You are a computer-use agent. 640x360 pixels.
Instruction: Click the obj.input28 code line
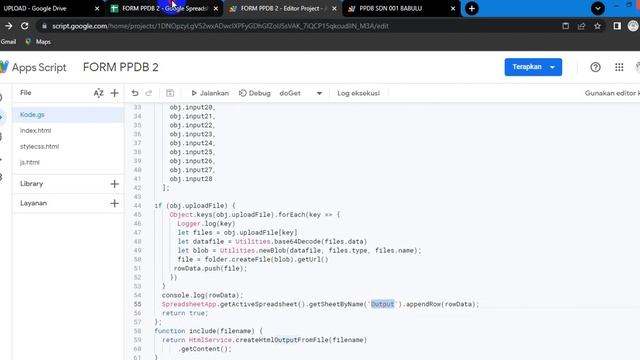[x=191, y=179]
